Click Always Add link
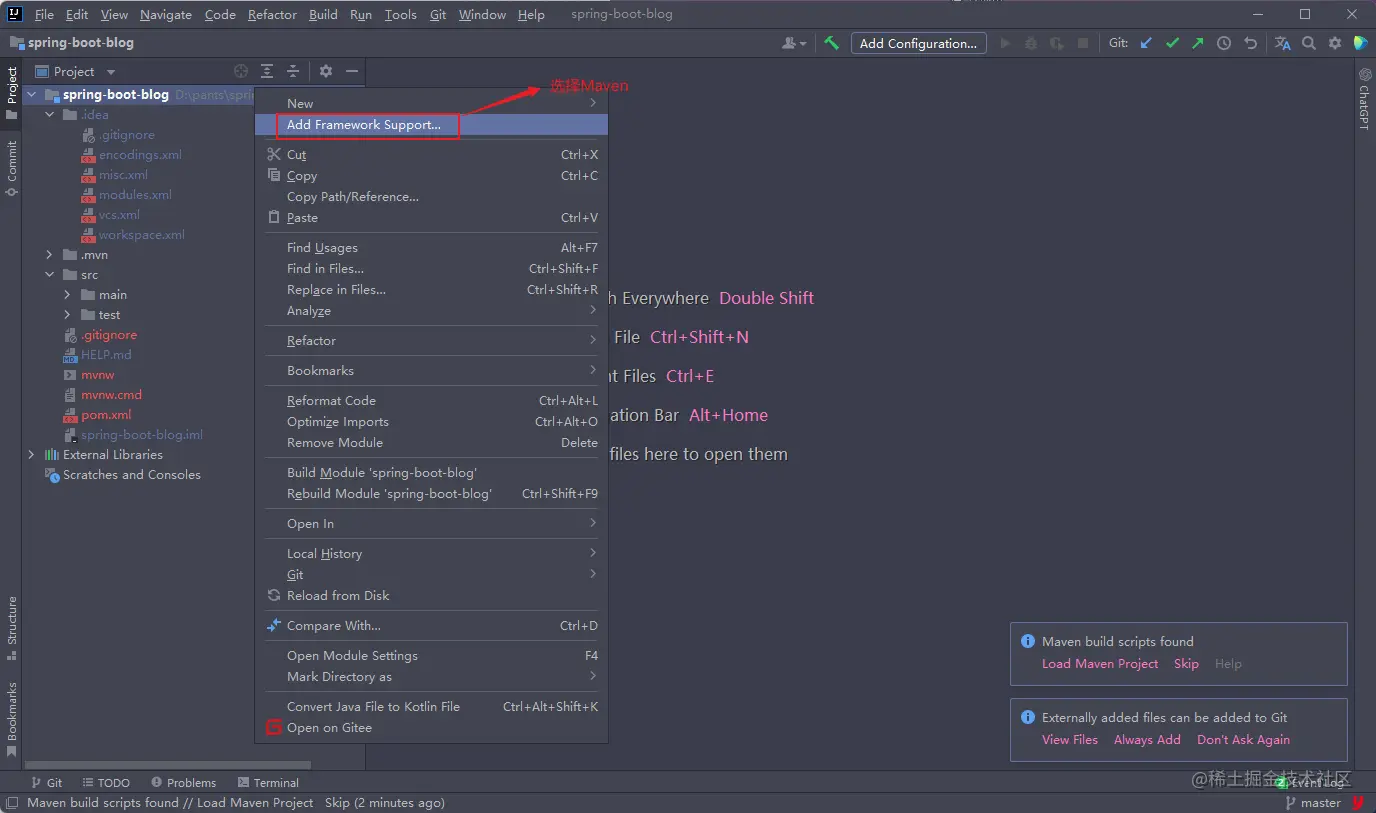 point(1147,740)
